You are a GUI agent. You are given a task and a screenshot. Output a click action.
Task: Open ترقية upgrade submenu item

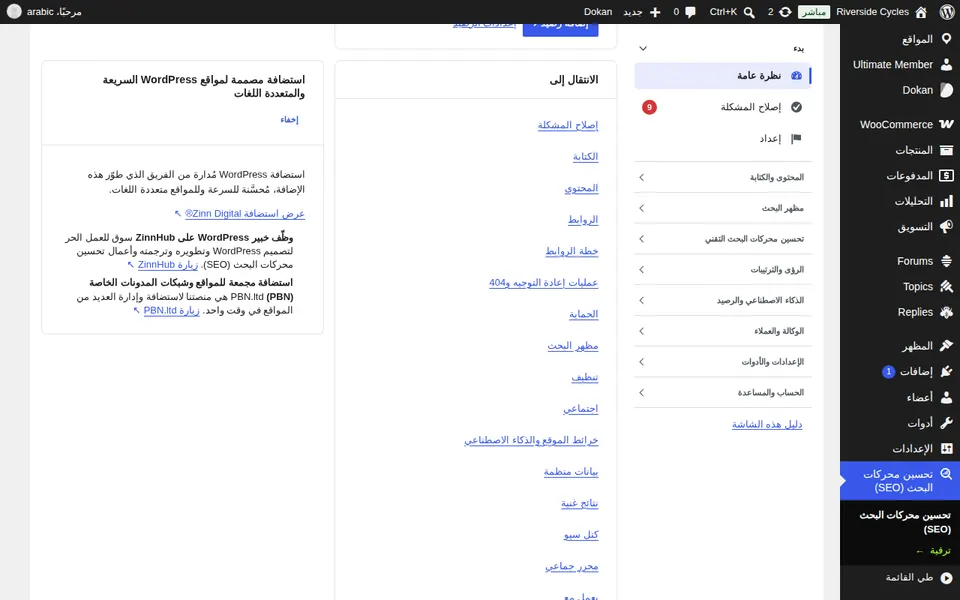(x=934, y=551)
